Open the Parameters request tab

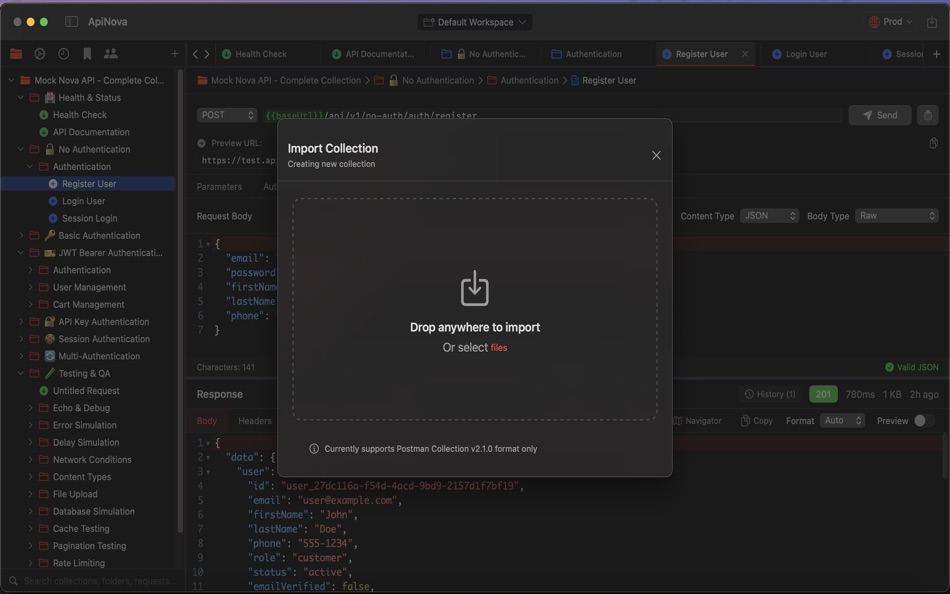click(219, 187)
